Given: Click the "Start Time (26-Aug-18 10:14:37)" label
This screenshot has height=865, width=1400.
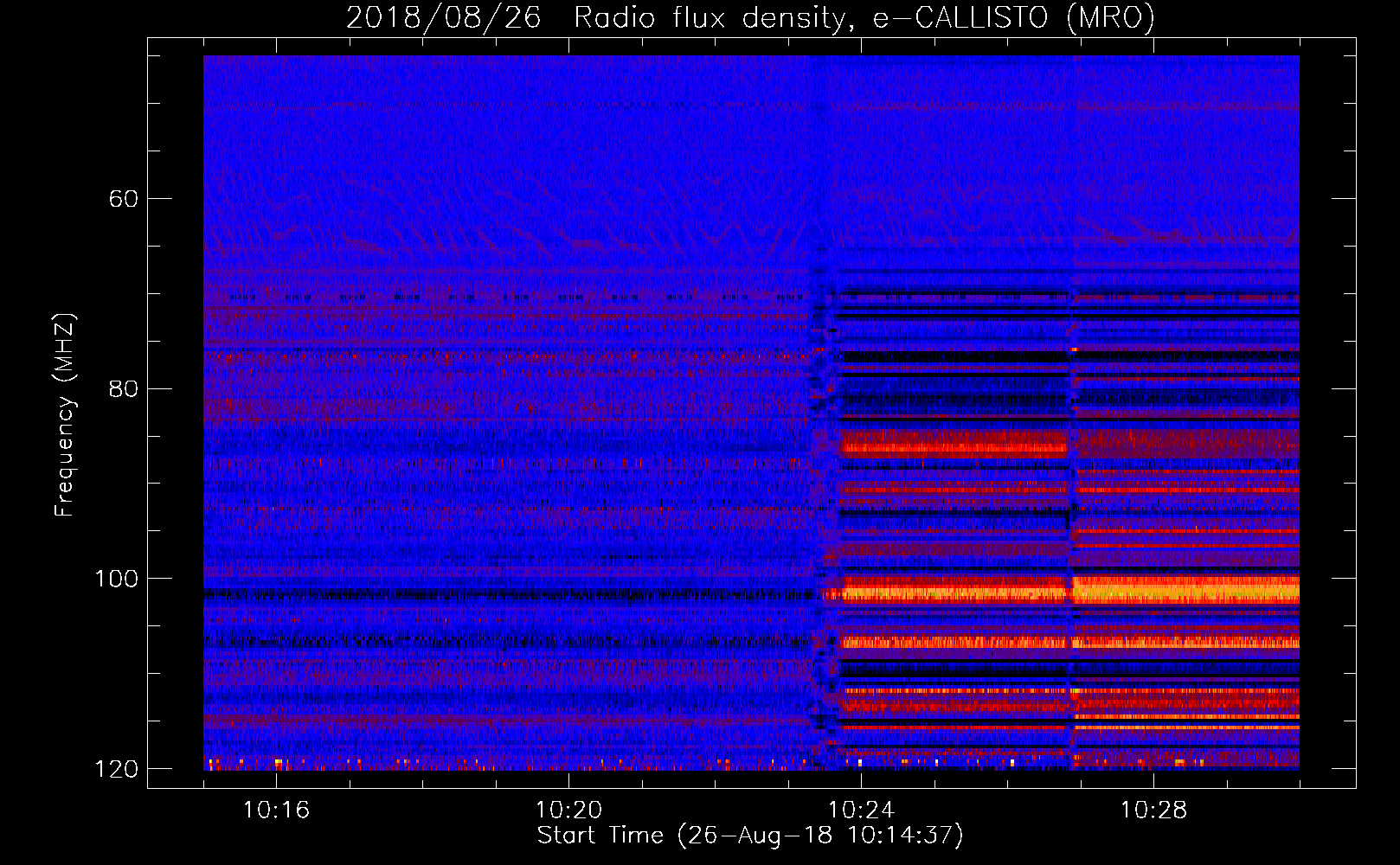Looking at the screenshot, I should [750, 836].
